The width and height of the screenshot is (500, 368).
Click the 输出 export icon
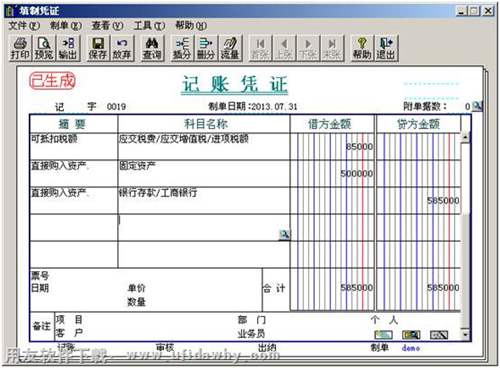(x=68, y=49)
